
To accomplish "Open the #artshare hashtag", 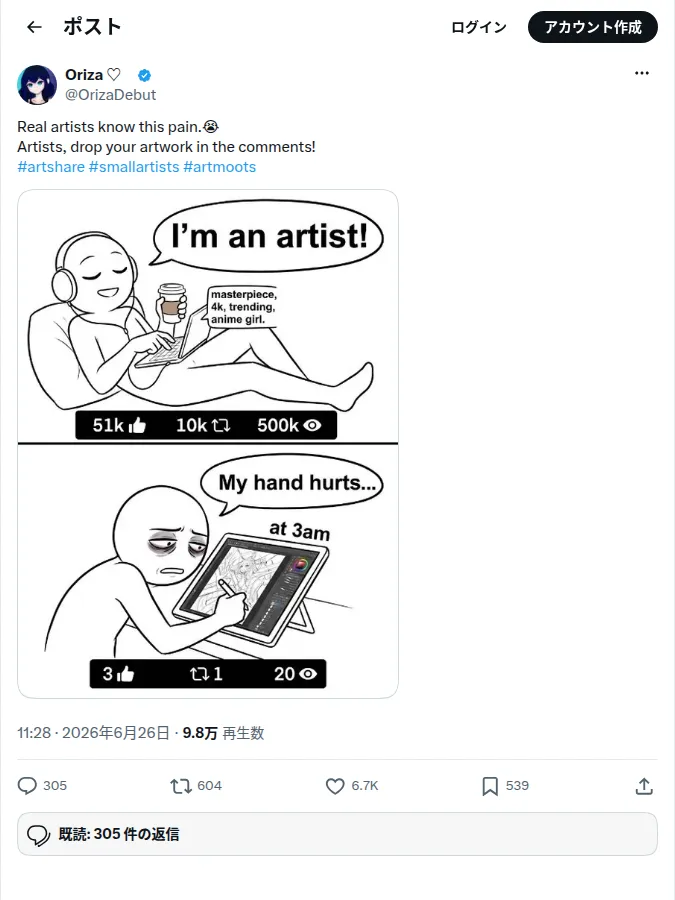I will [x=51, y=167].
